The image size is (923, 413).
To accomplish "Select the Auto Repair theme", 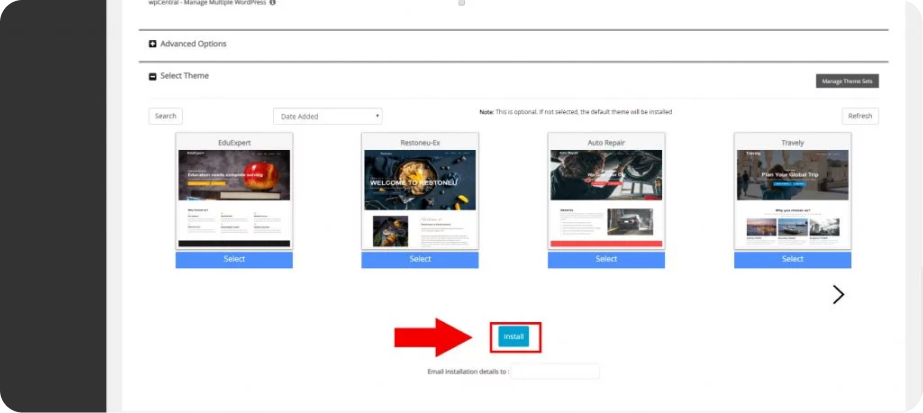I will coord(606,259).
